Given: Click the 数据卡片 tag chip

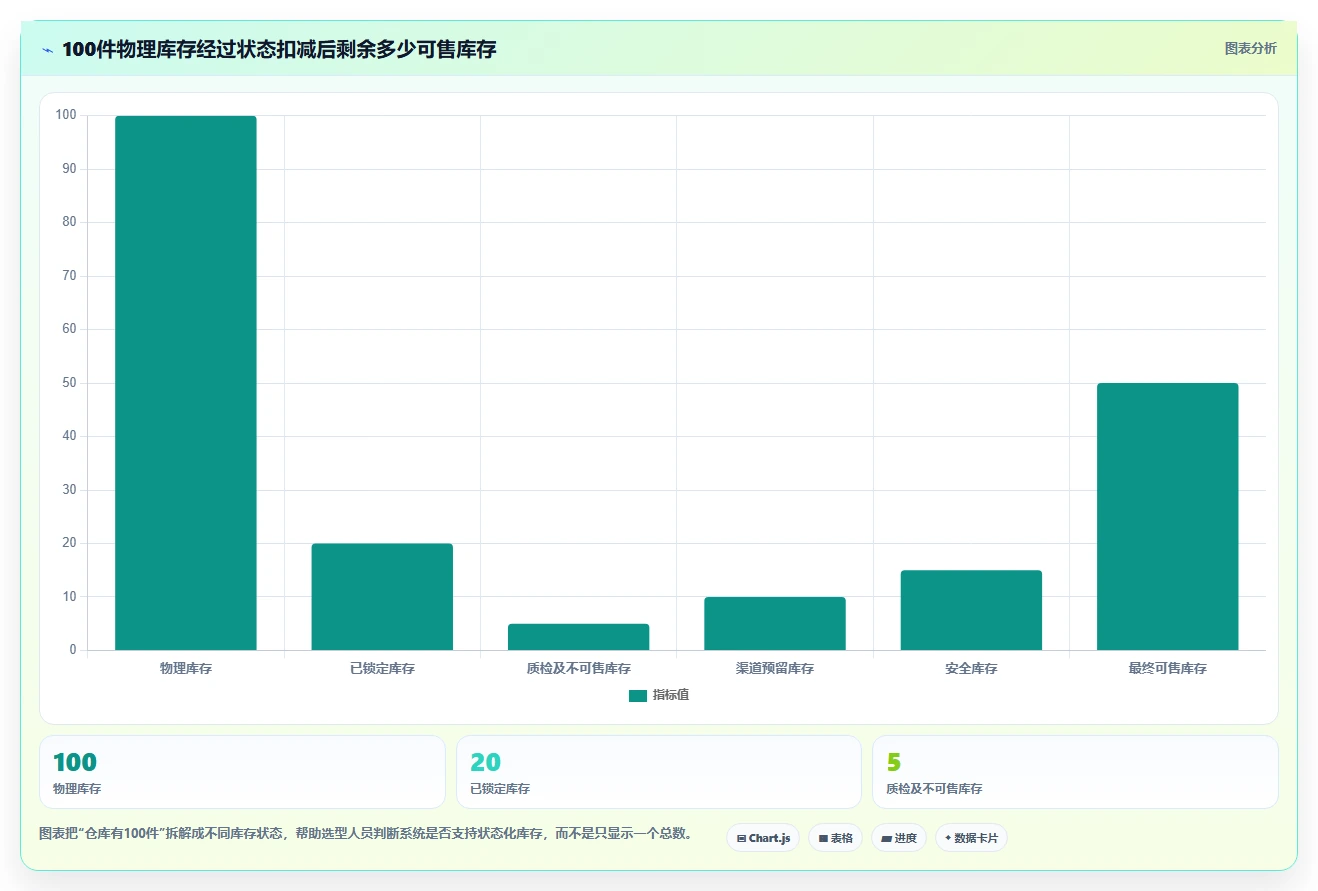Looking at the screenshot, I should coord(971,838).
